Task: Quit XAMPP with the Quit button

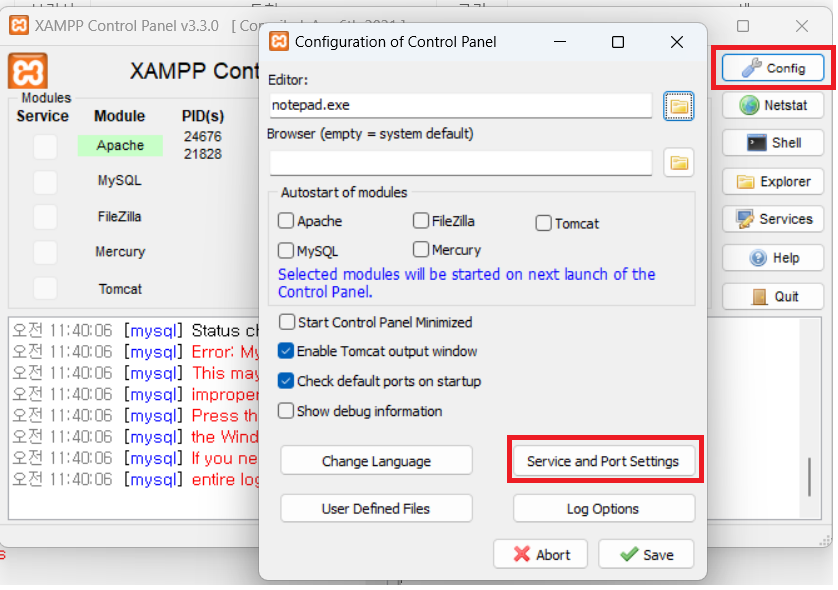Action: coord(773,297)
